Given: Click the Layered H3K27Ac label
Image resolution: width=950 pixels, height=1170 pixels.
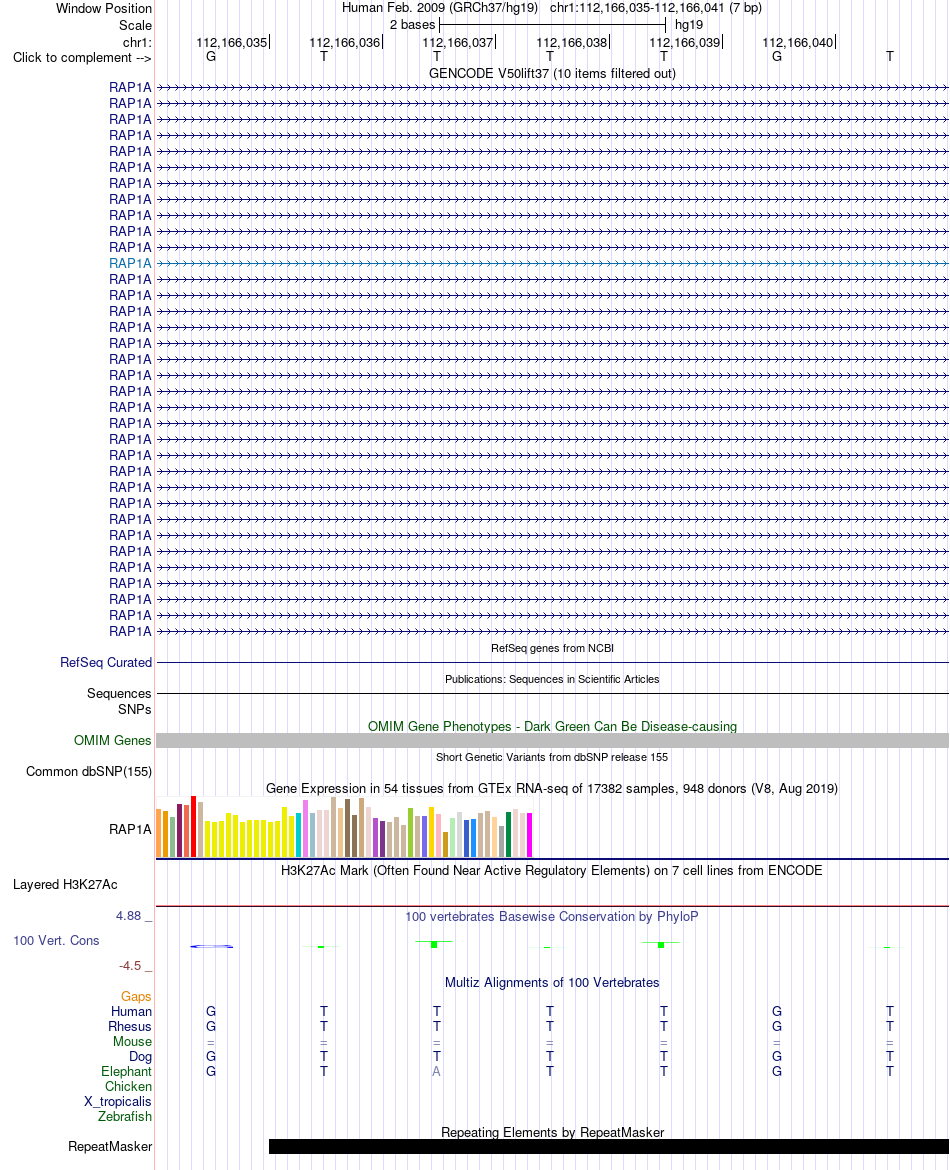Looking at the screenshot, I should 65,885.
